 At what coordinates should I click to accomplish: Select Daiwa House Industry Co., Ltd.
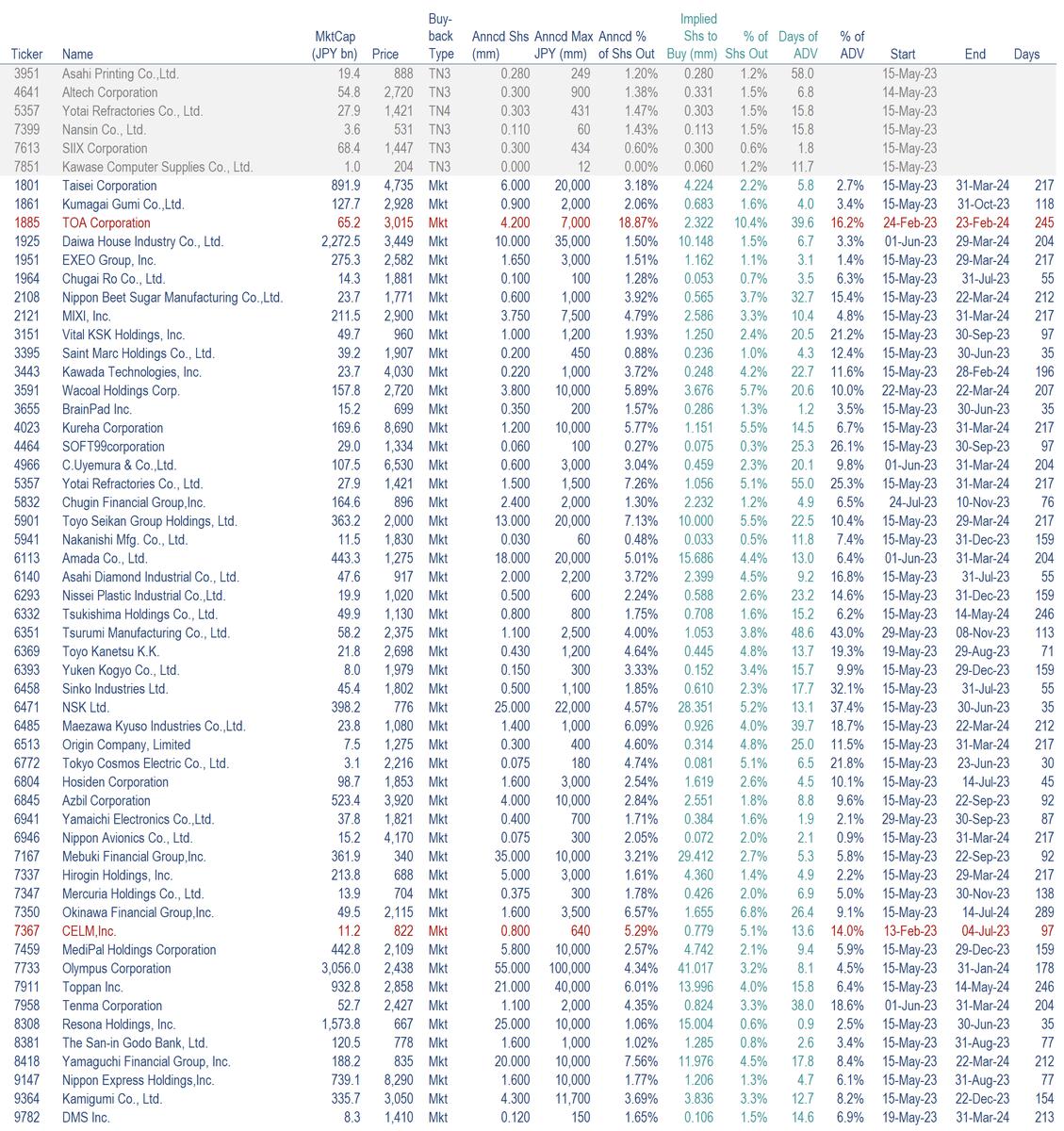[x=143, y=241]
